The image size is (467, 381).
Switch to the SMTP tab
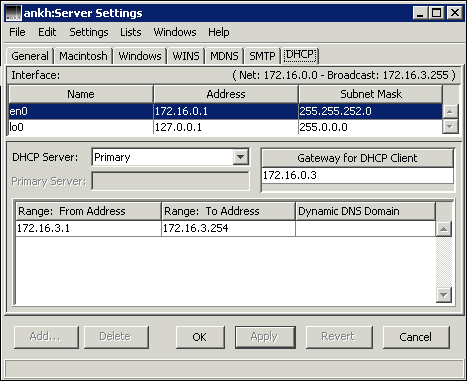click(262, 56)
